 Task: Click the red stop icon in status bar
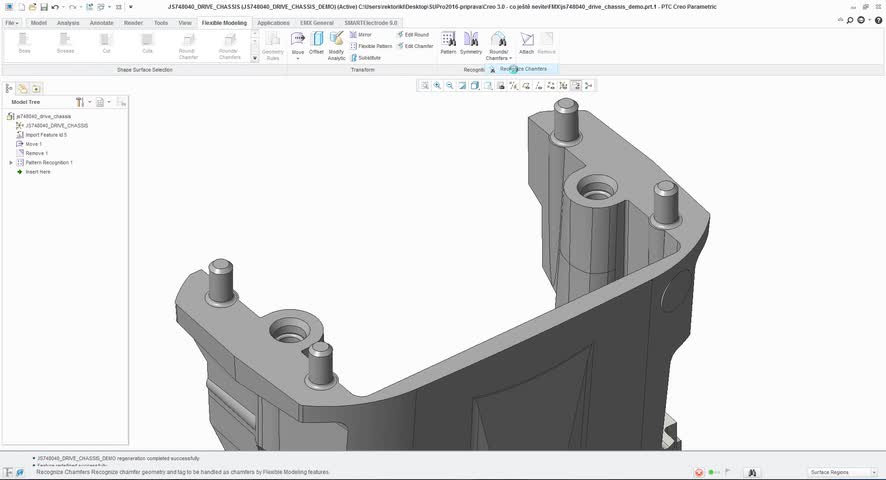699,472
